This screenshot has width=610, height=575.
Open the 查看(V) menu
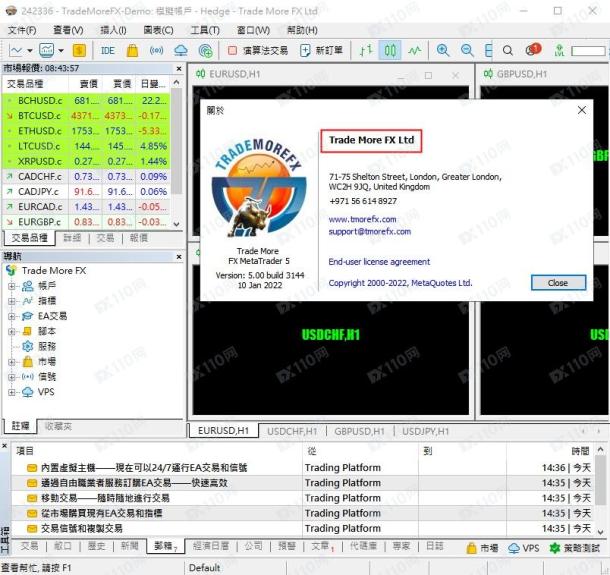(x=68, y=30)
